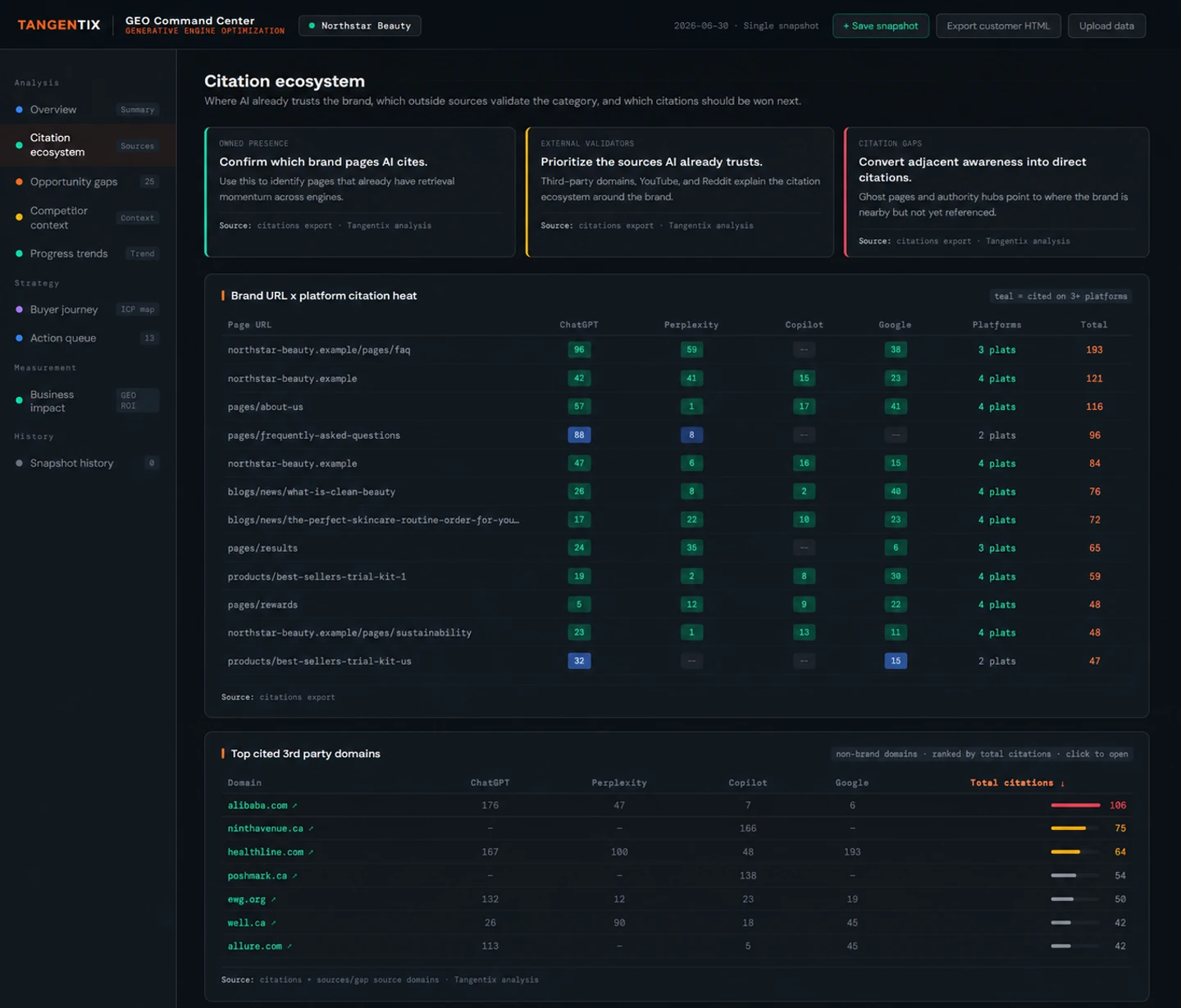Click blue Google cell showing 15 in trial-kit-us row
The image size is (1181, 1008).
pos(896,660)
